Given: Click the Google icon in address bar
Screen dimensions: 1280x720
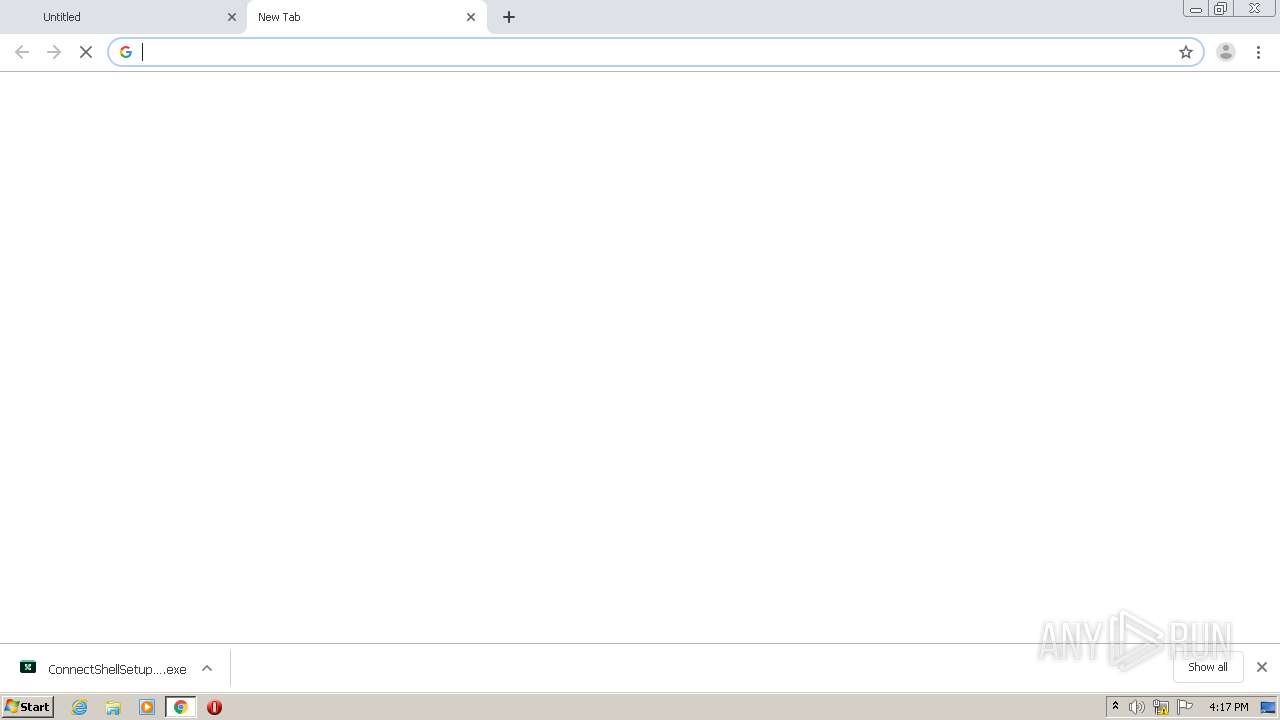Looking at the screenshot, I should pyautogui.click(x=126, y=52).
